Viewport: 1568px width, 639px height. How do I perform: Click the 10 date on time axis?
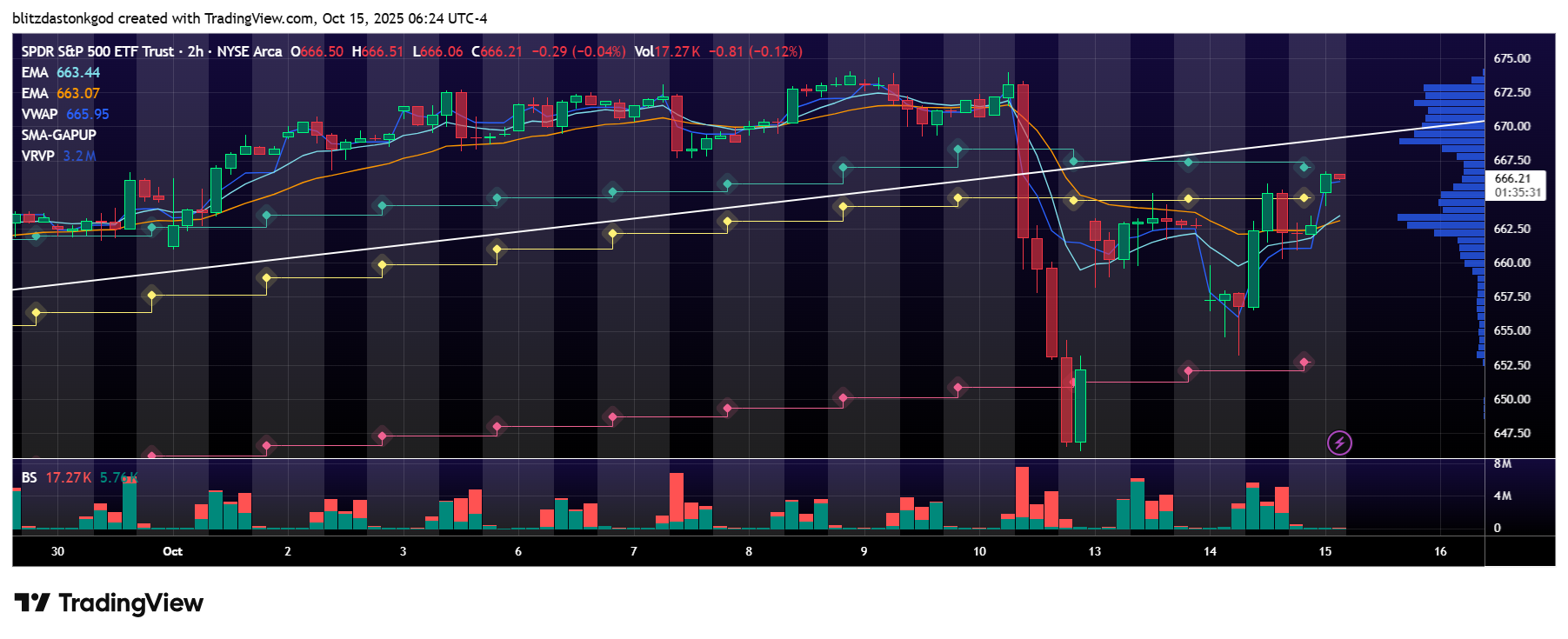coord(979,551)
